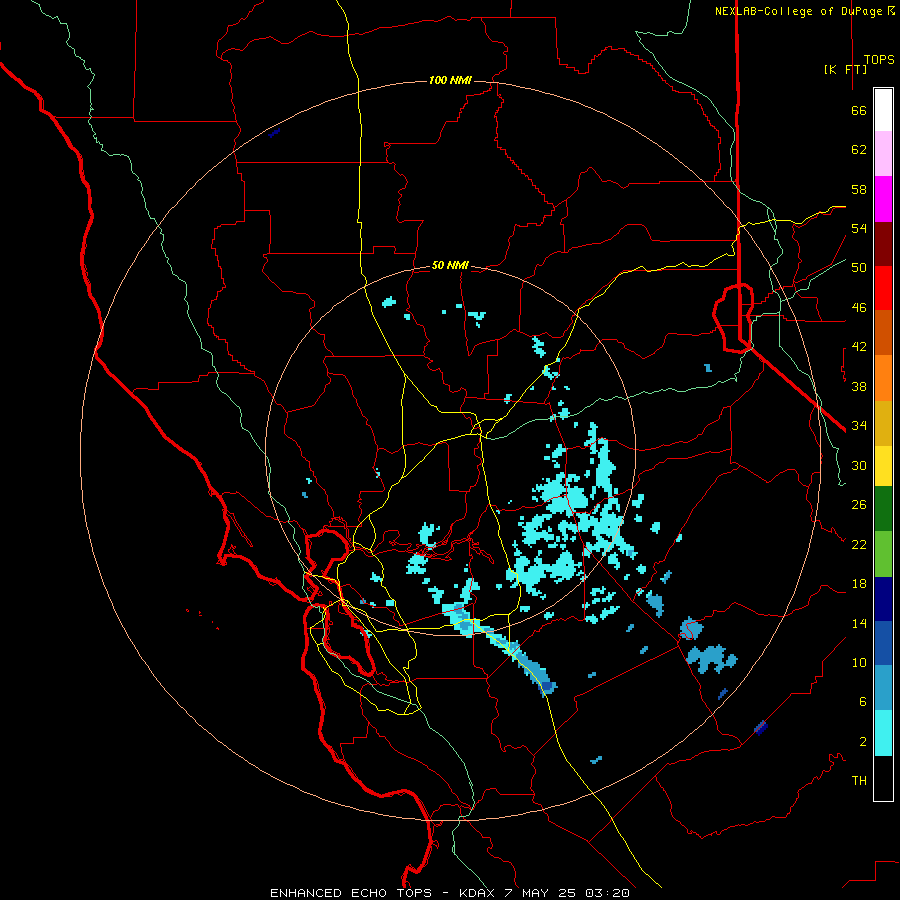Click the white swatch in the tops legend
Image resolution: width=900 pixels, height=900 pixels.
pyautogui.click(x=883, y=110)
